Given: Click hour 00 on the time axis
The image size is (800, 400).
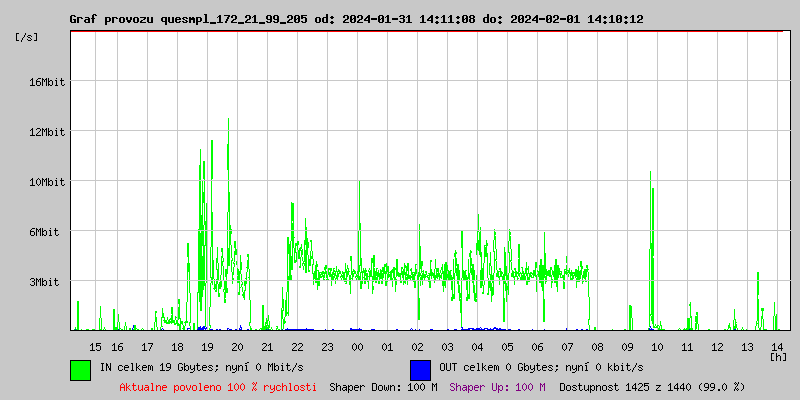Looking at the screenshot, I should [357, 346].
